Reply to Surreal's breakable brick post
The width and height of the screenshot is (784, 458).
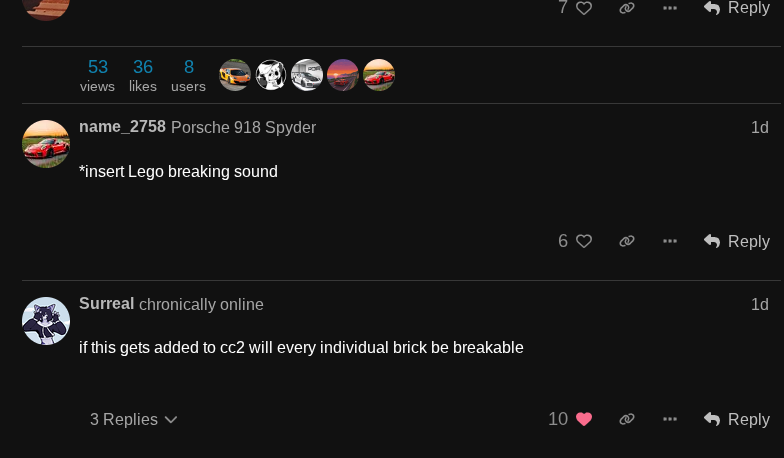coord(737,419)
